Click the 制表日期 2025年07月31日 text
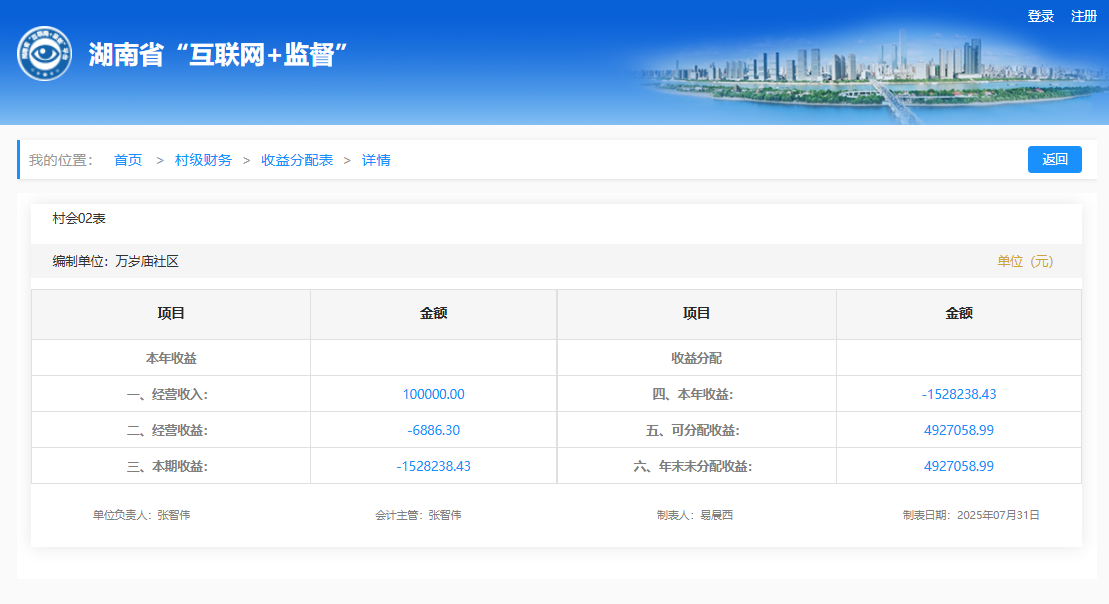 point(970,515)
